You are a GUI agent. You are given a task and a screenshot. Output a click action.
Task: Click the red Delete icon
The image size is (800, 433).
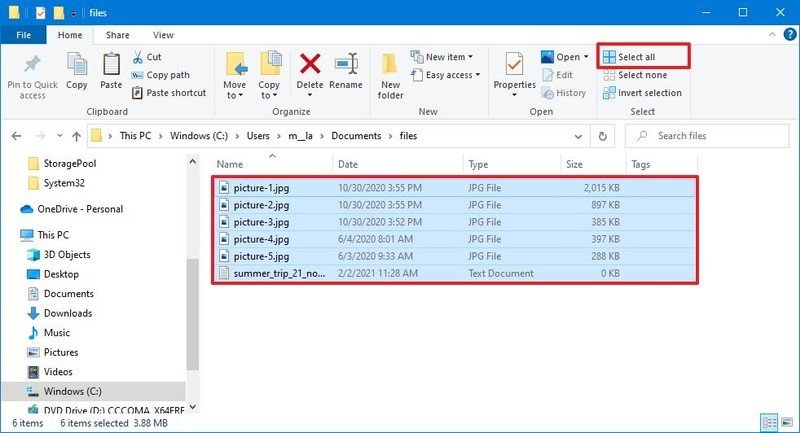[x=310, y=66]
